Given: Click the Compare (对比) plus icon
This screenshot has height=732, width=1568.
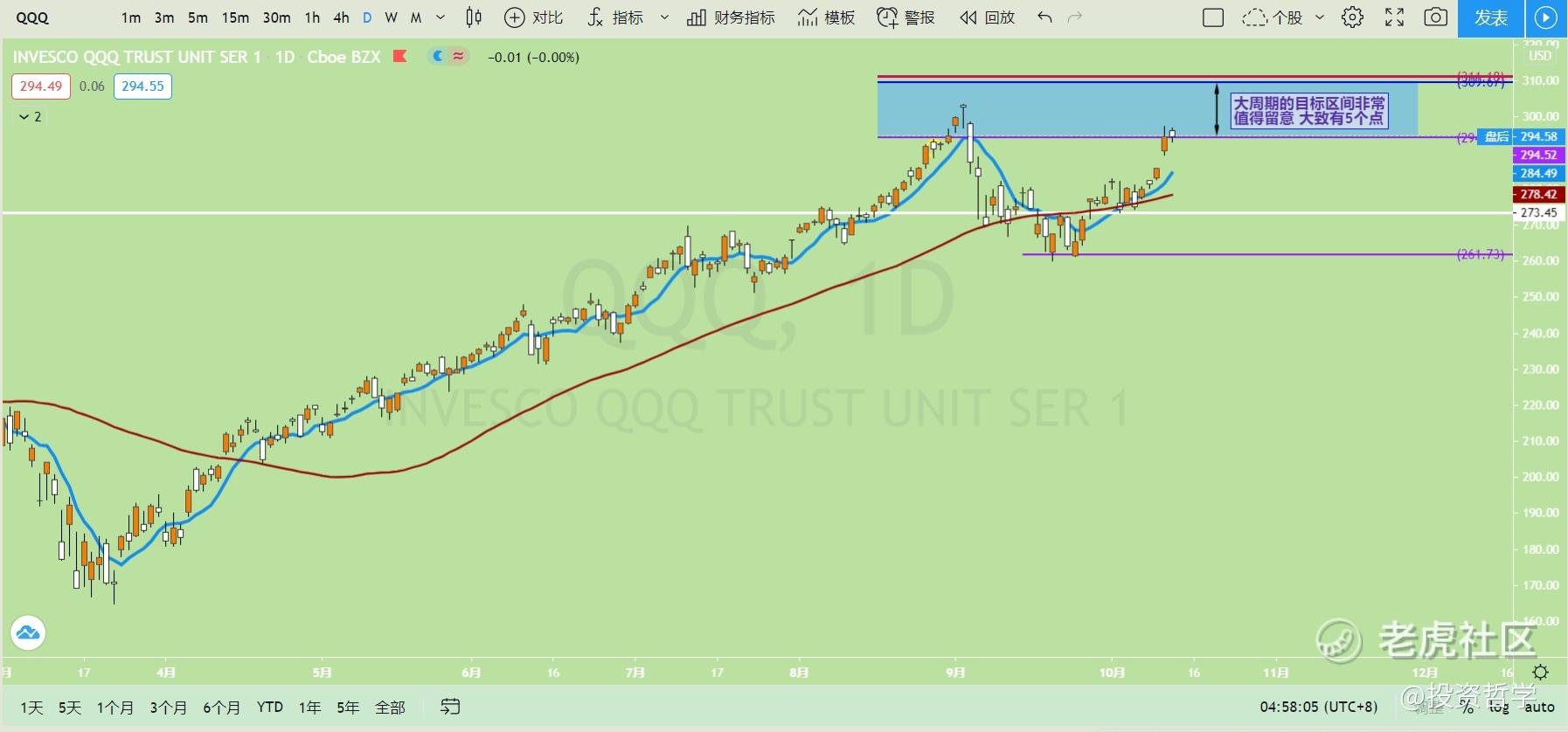Looking at the screenshot, I should [x=515, y=17].
